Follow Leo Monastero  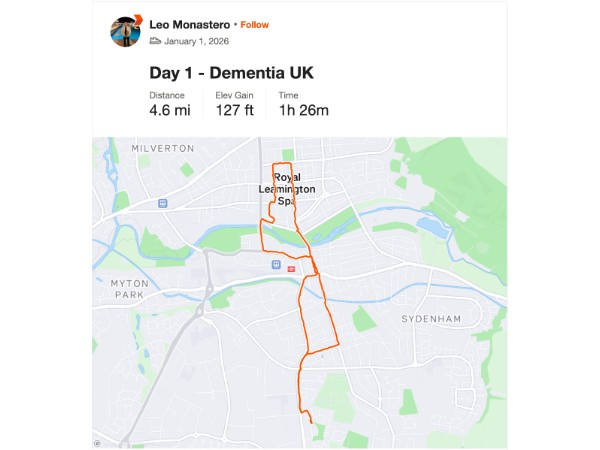(x=254, y=24)
